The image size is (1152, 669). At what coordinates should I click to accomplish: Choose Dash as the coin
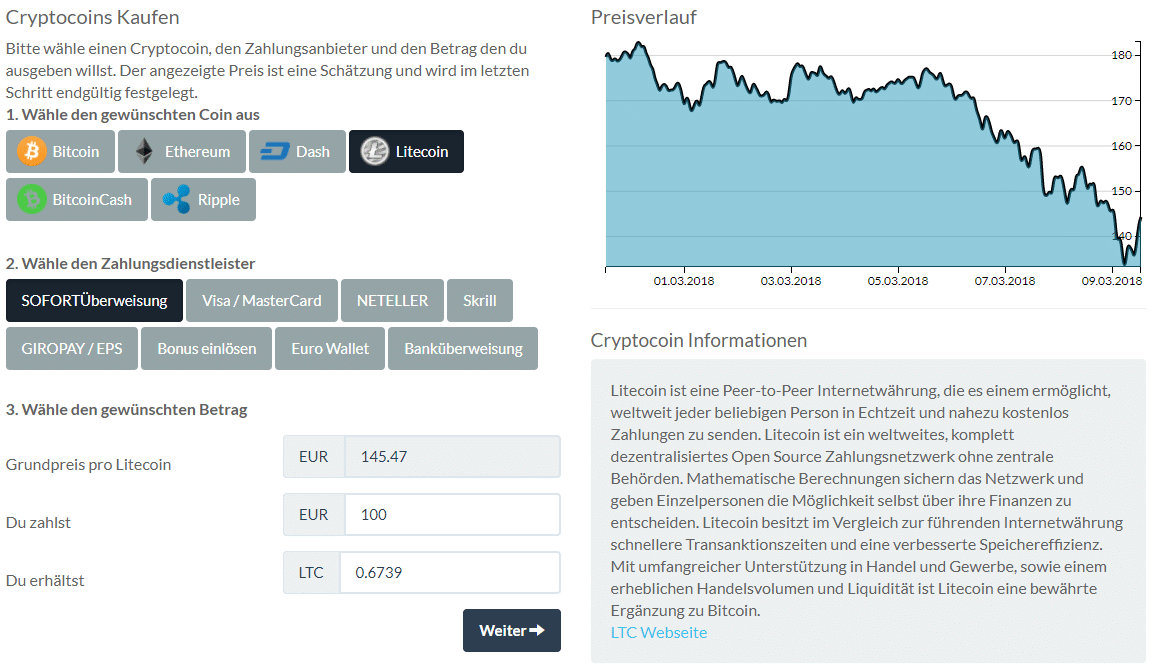(298, 151)
